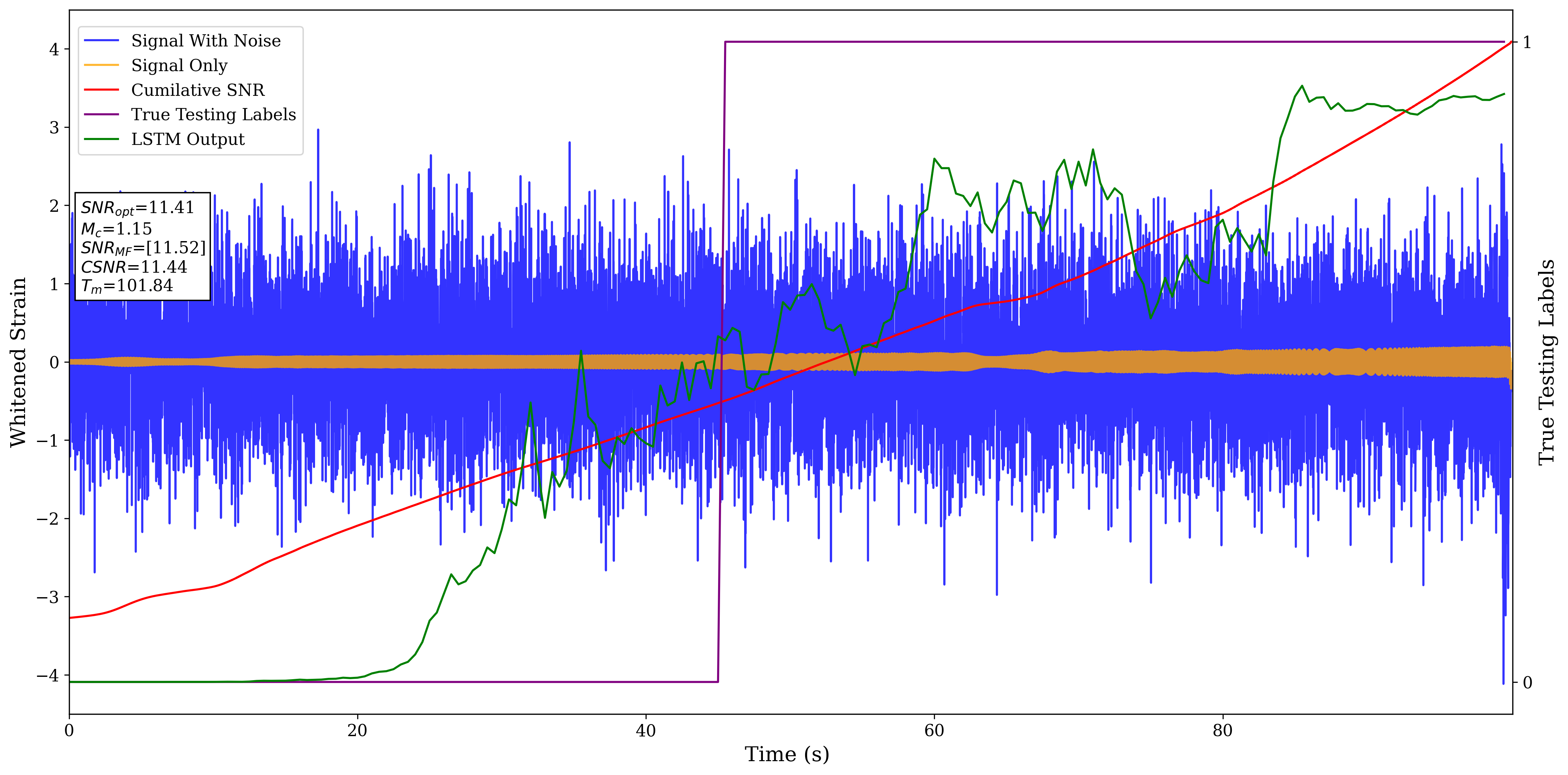This screenshot has height=775, width=1568.
Task: Click the y-axis tick label 3
Action: (x=54, y=128)
